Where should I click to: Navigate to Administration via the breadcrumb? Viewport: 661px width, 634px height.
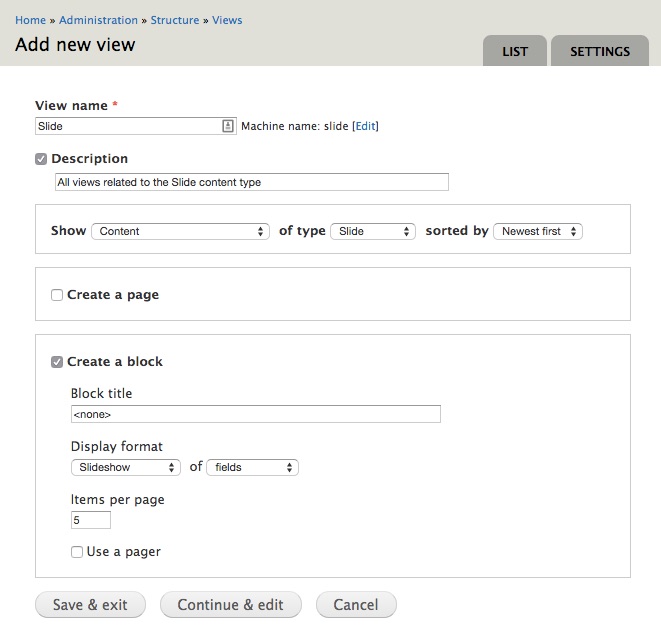click(x=98, y=20)
